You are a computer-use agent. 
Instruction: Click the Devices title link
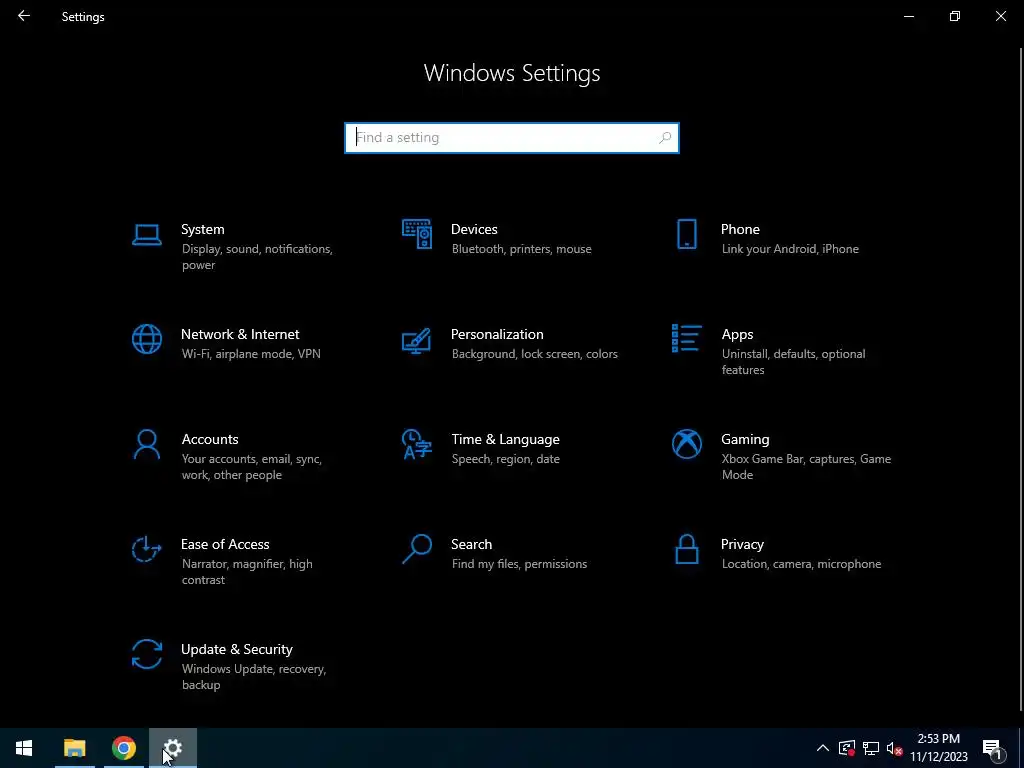(x=474, y=229)
